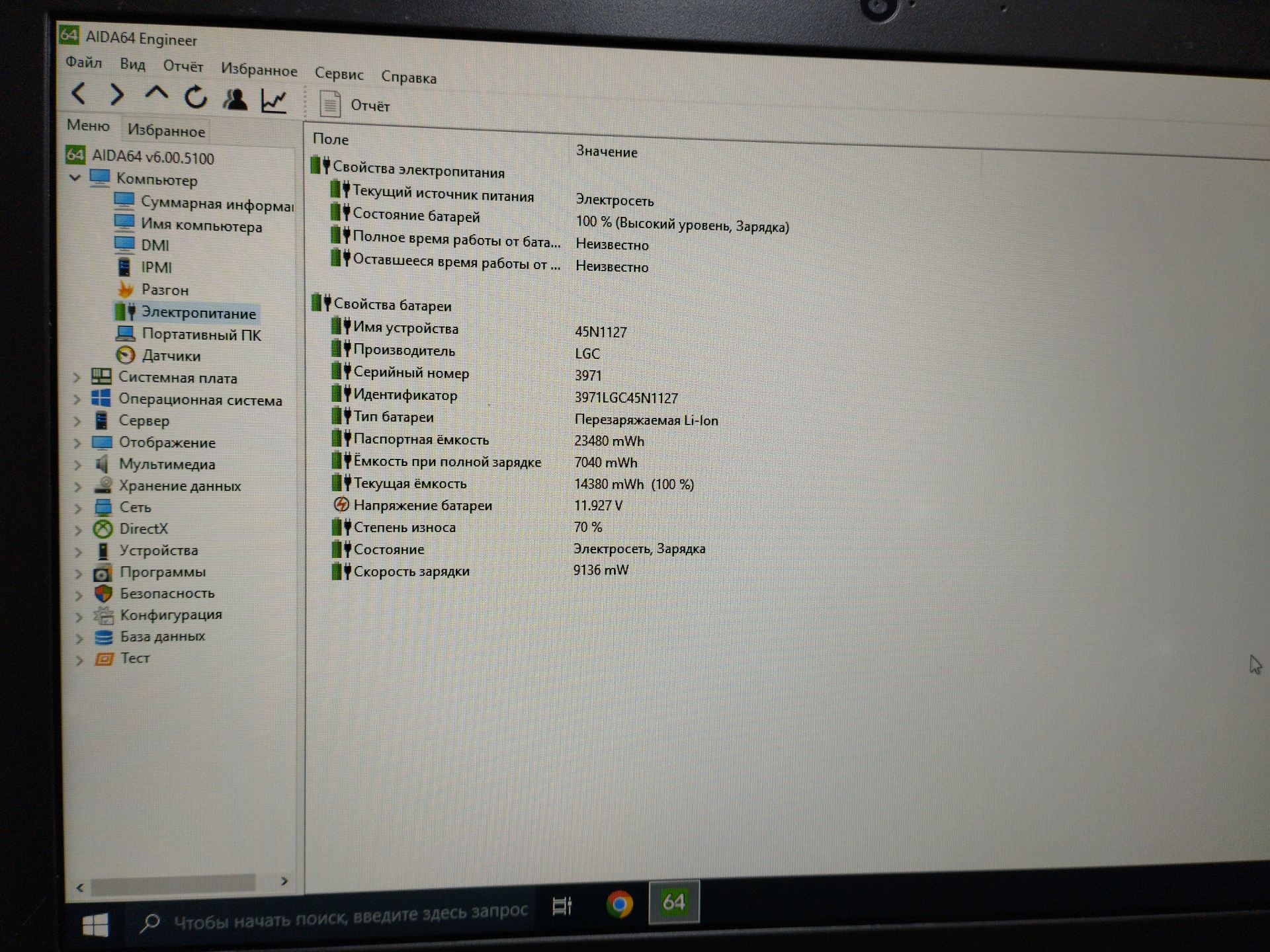Click the Мультимедиа speaker icon
The image size is (1270, 952).
(x=102, y=463)
